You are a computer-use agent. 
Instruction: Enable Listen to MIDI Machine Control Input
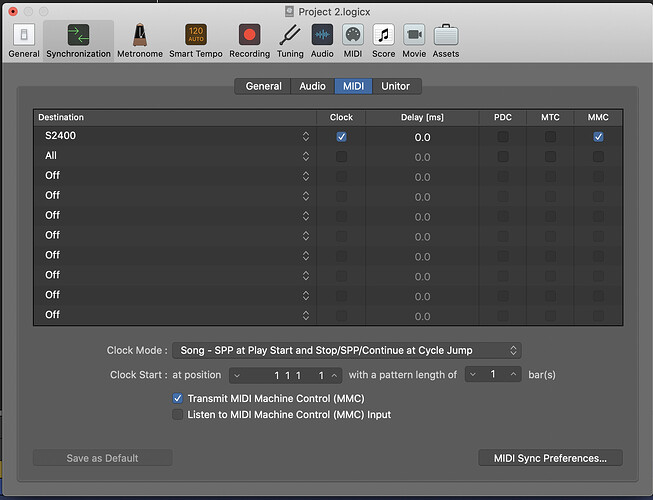tap(177, 415)
